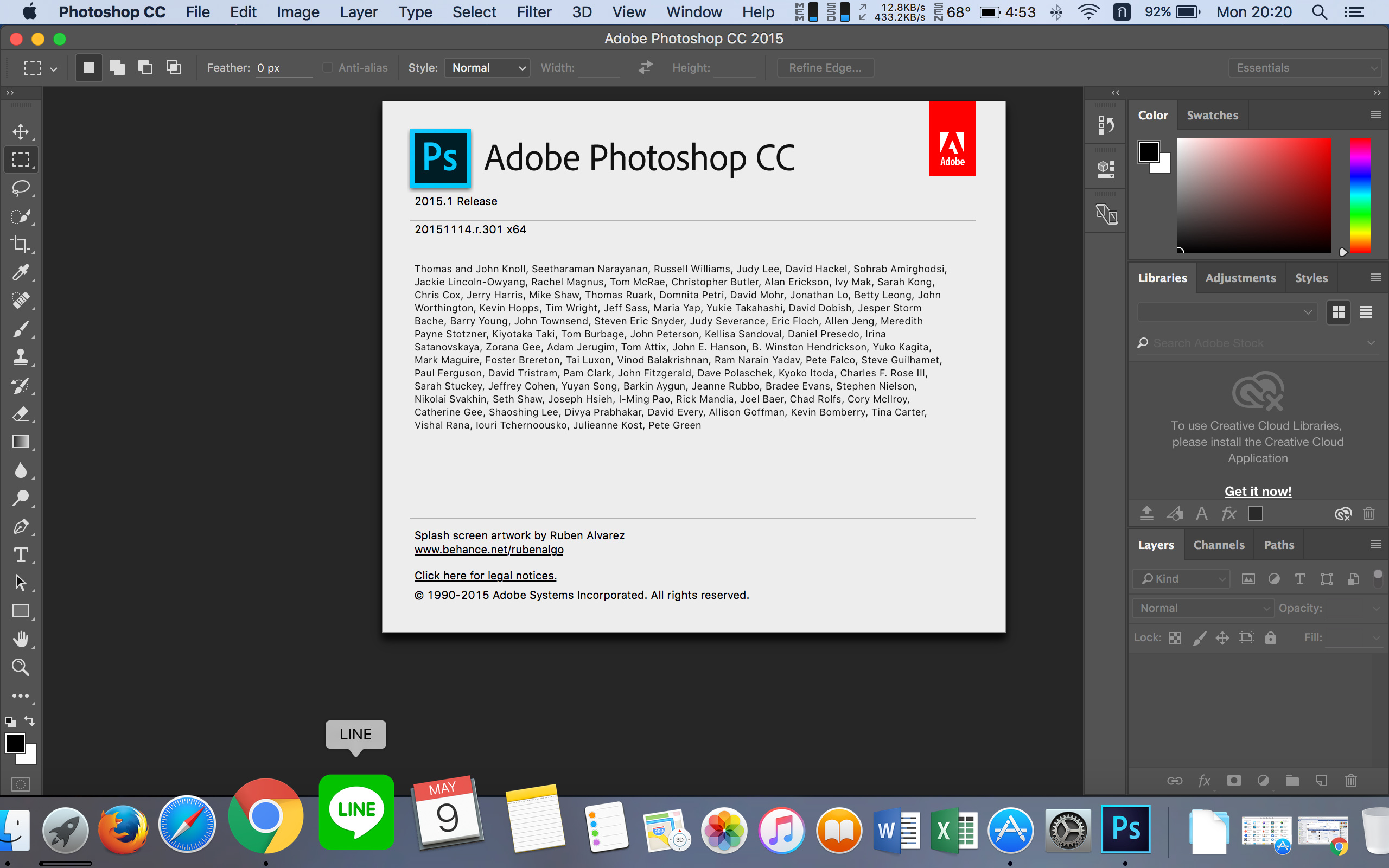Open the Essentials workspace dropdown

click(1304, 68)
